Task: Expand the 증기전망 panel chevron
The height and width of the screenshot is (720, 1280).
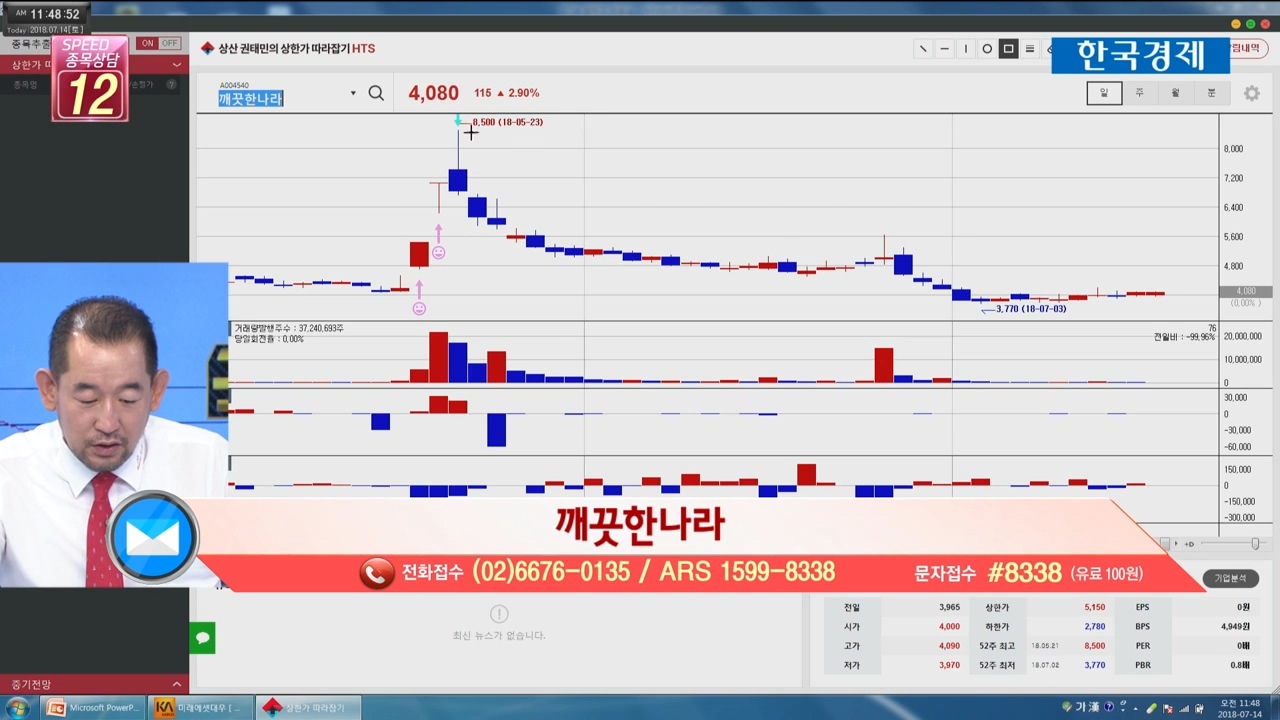Action: coord(177,685)
